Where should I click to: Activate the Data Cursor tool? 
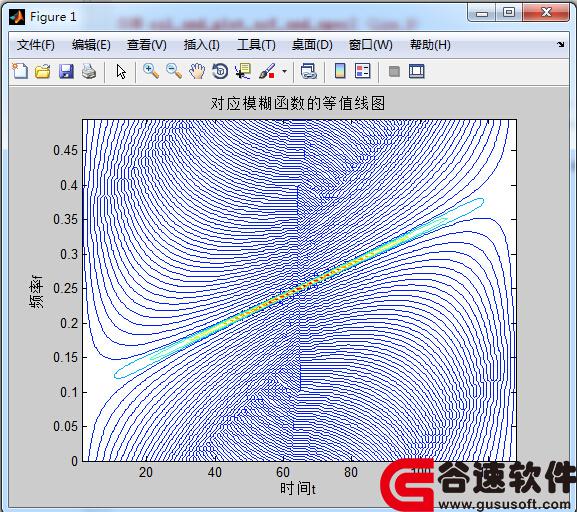243,71
